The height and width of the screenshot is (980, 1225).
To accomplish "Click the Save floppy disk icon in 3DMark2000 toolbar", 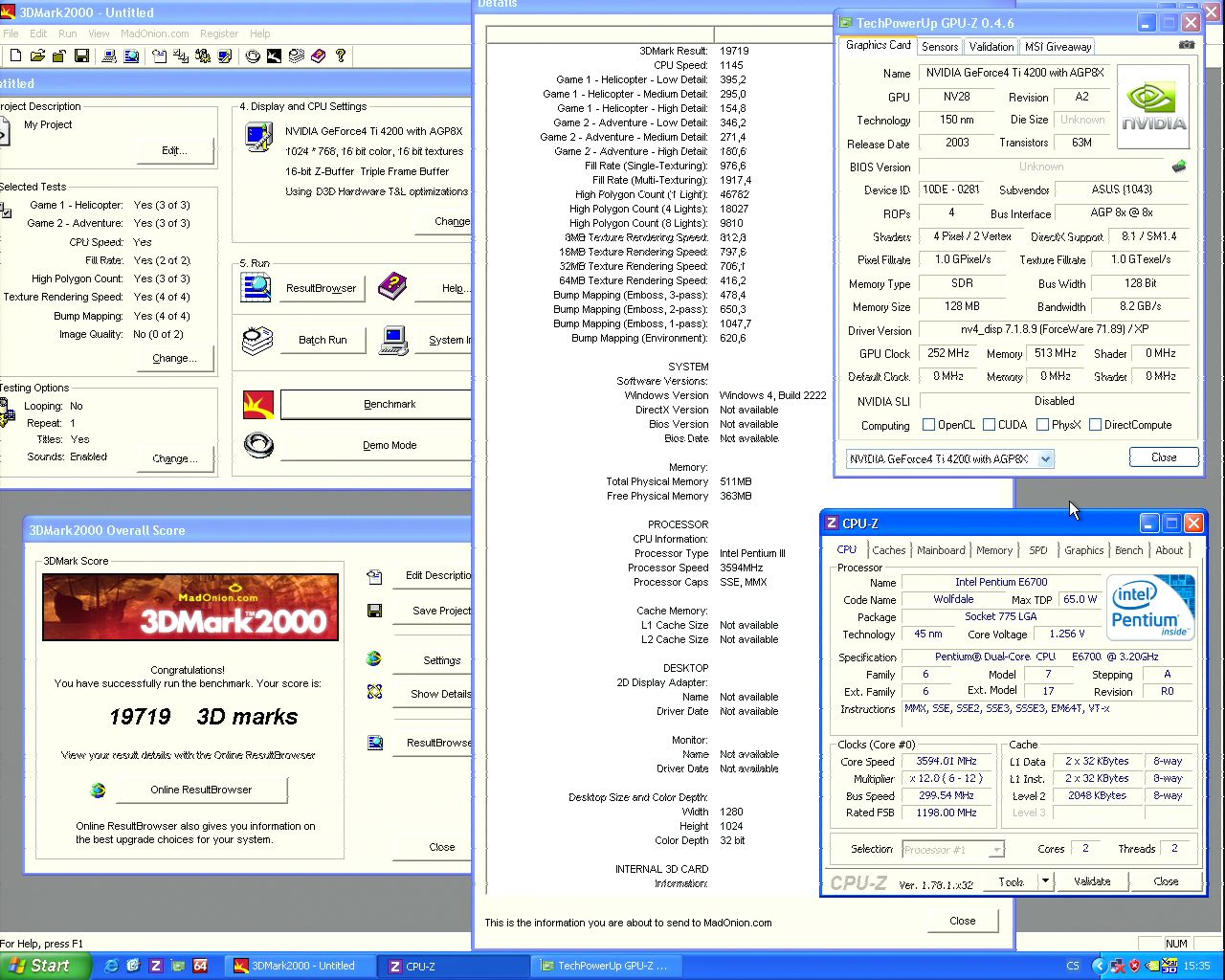I will coord(81,56).
